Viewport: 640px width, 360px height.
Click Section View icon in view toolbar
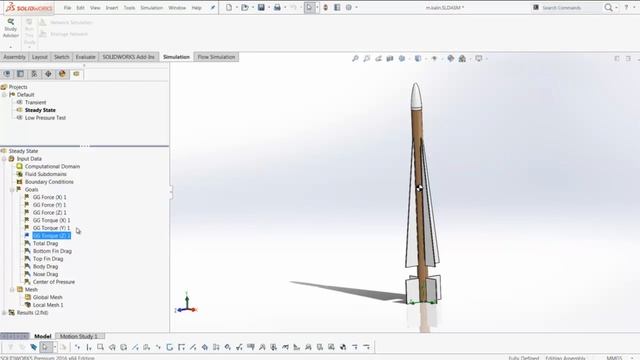(390, 59)
